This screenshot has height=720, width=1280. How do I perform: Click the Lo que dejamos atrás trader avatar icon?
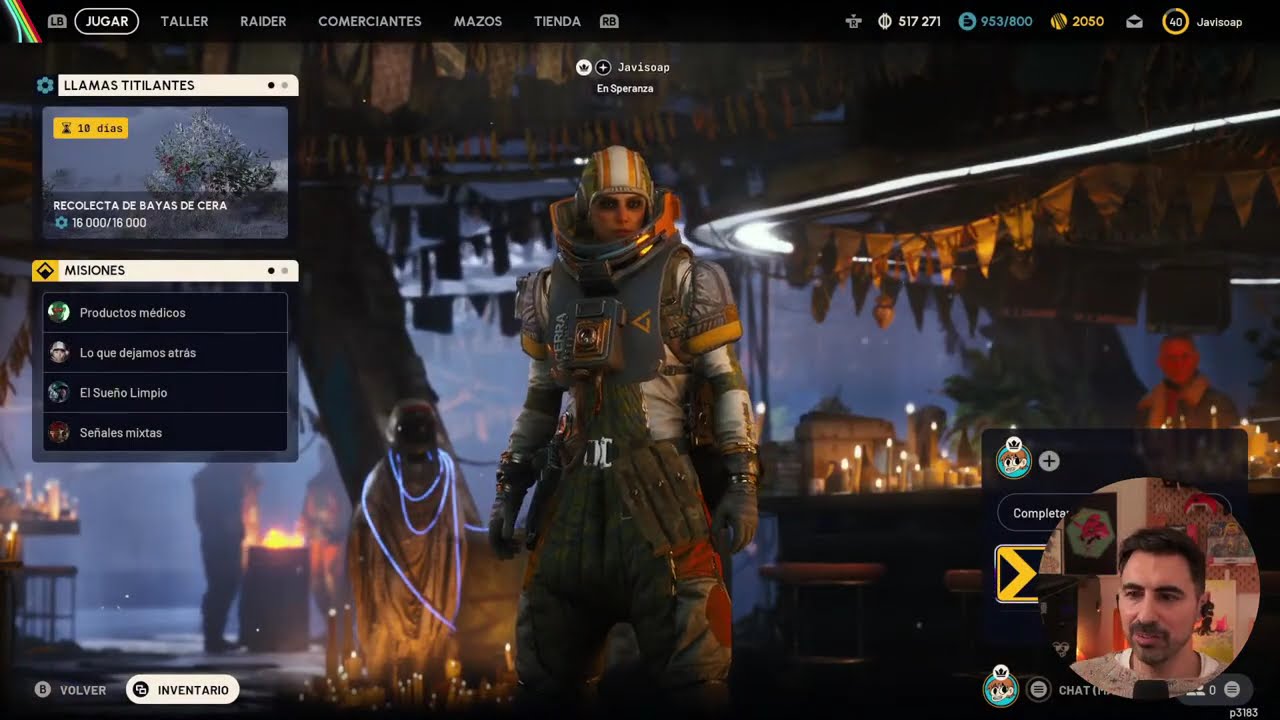(59, 352)
